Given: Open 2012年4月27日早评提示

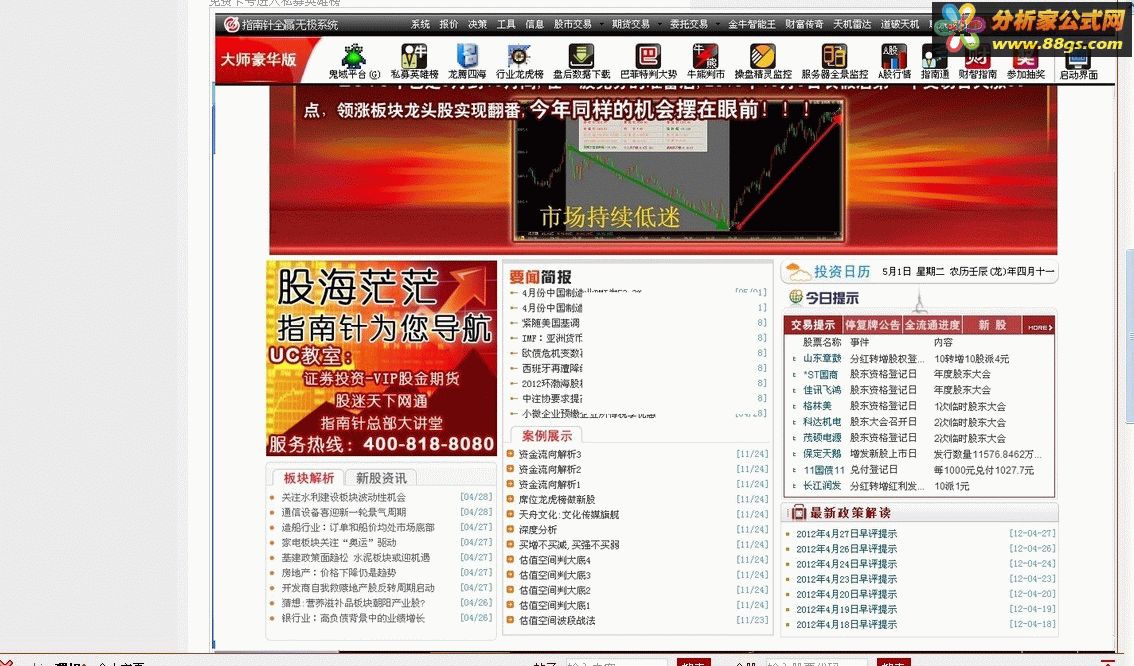Looking at the screenshot, I should (846, 533).
